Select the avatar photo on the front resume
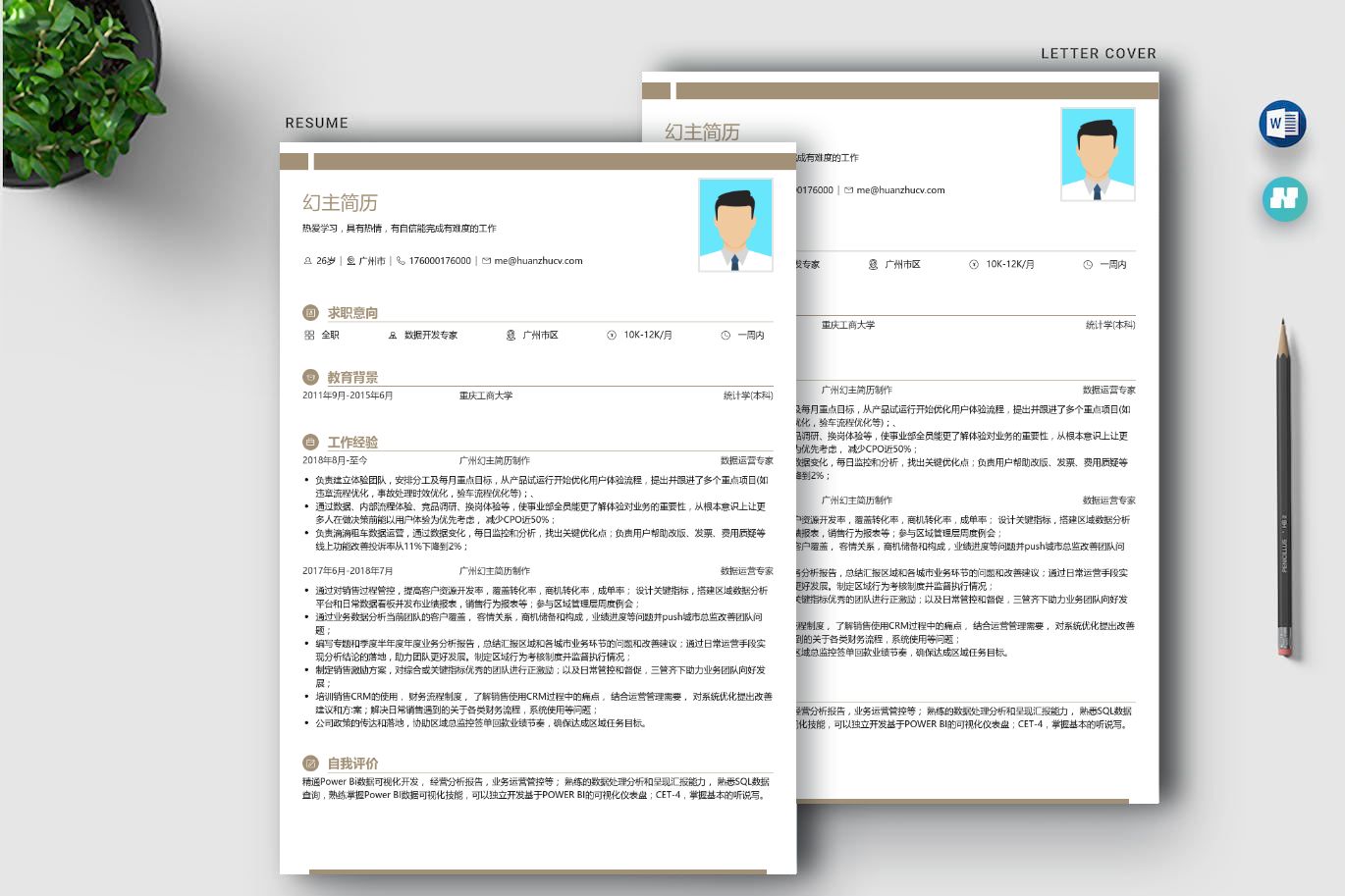 coord(735,225)
